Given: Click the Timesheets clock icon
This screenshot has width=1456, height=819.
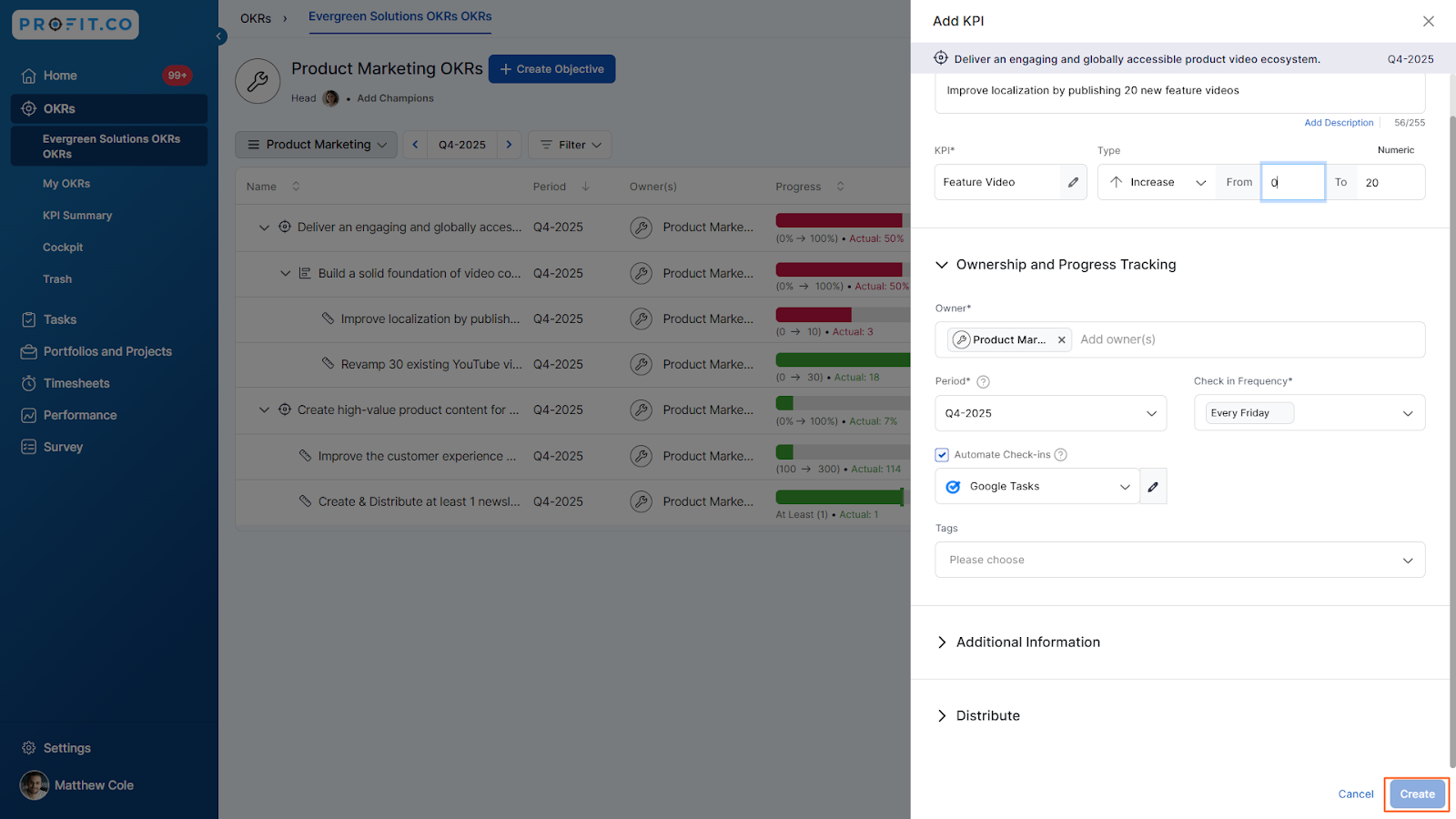Looking at the screenshot, I should [29, 383].
